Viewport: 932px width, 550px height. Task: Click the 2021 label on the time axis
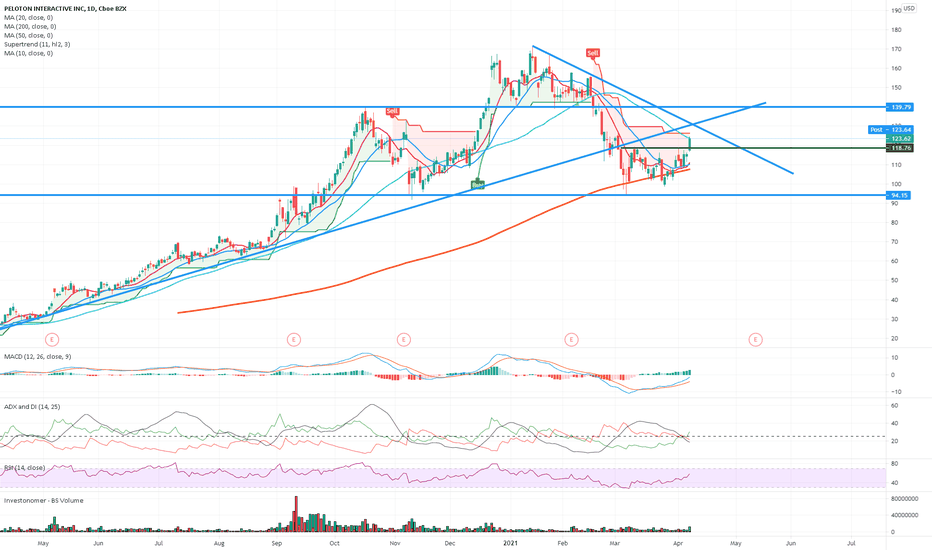(511, 543)
